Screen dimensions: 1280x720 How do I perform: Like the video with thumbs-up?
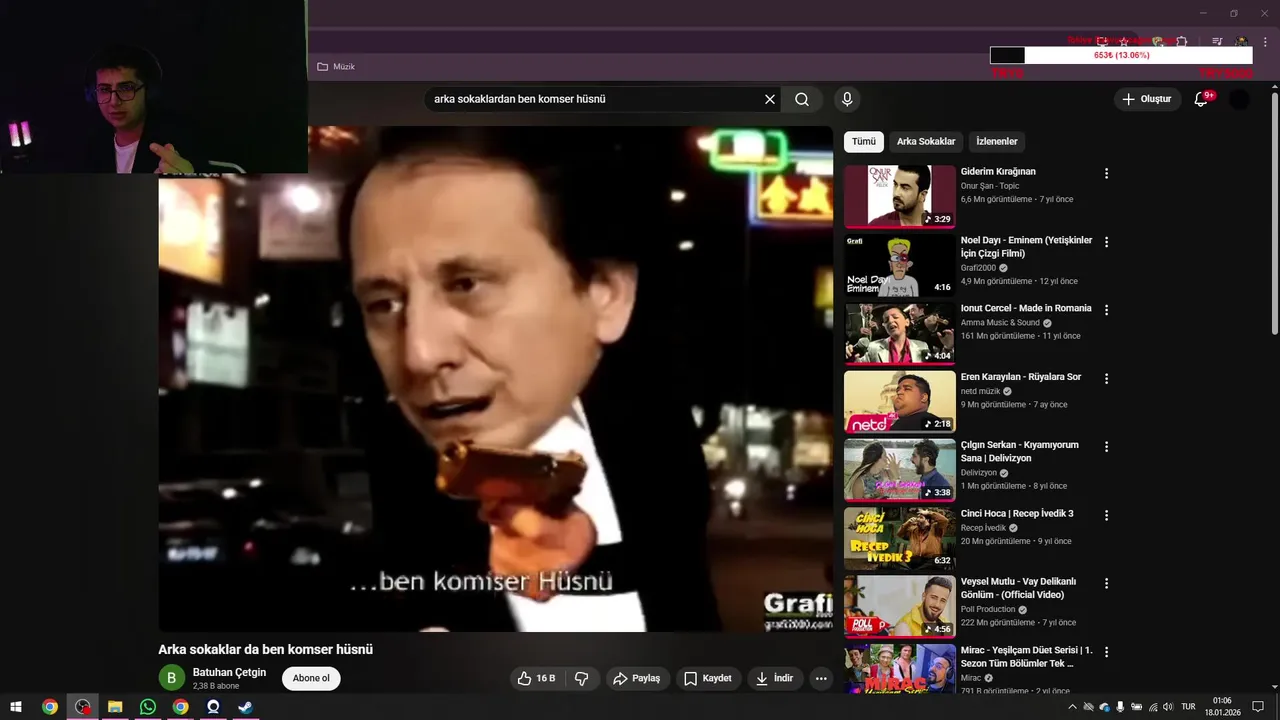click(x=535, y=678)
